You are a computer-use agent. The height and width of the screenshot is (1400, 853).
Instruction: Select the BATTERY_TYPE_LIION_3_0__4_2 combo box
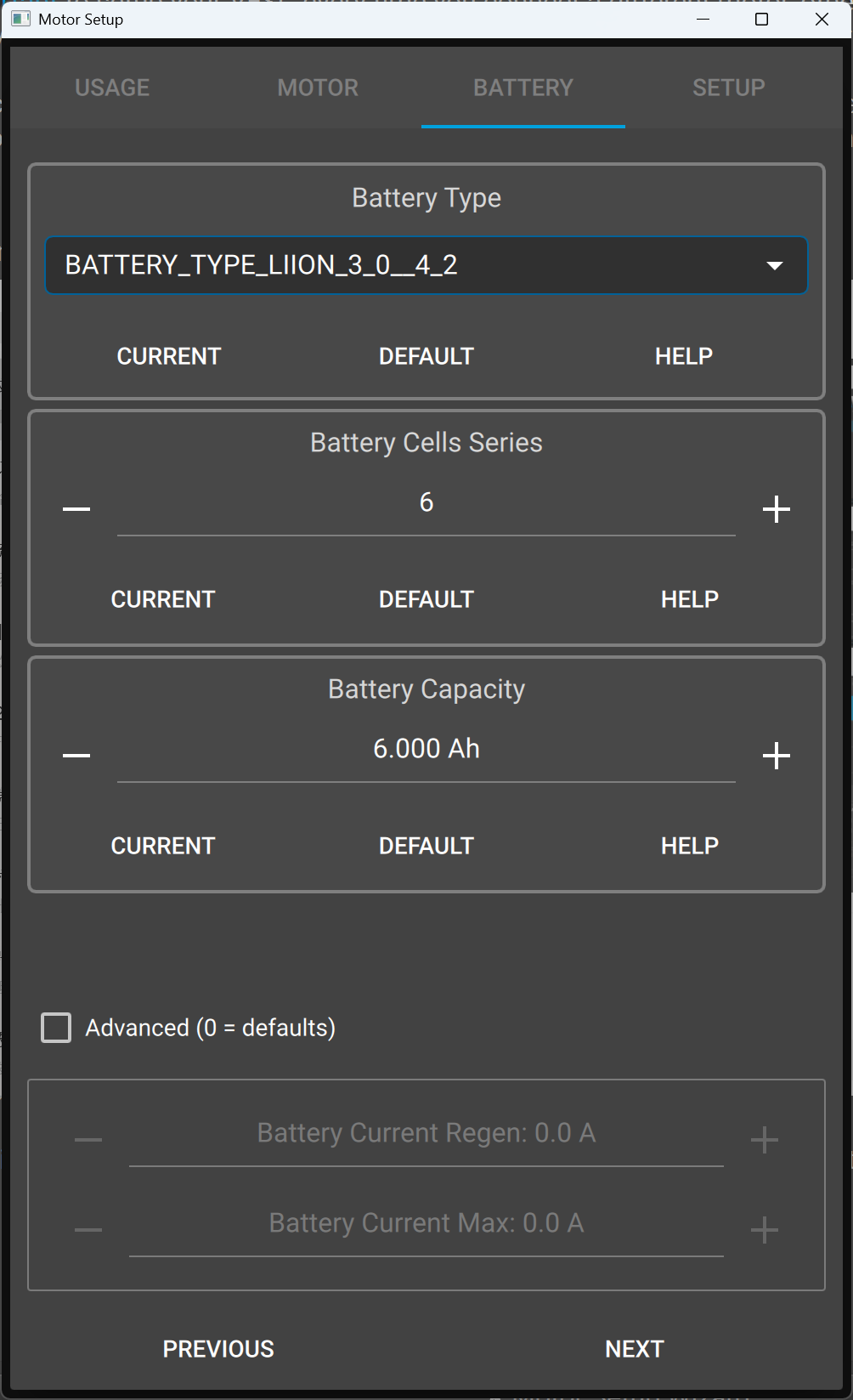click(426, 265)
